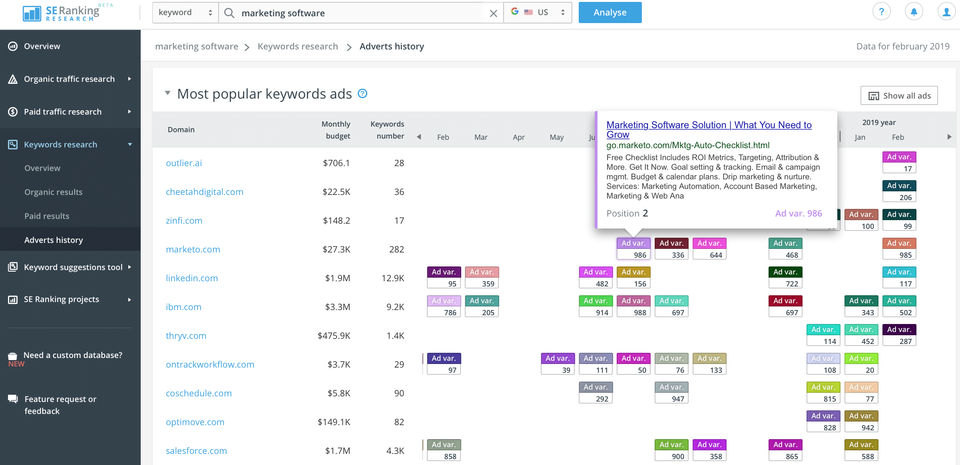Click the Show all ads button

[x=899, y=96]
